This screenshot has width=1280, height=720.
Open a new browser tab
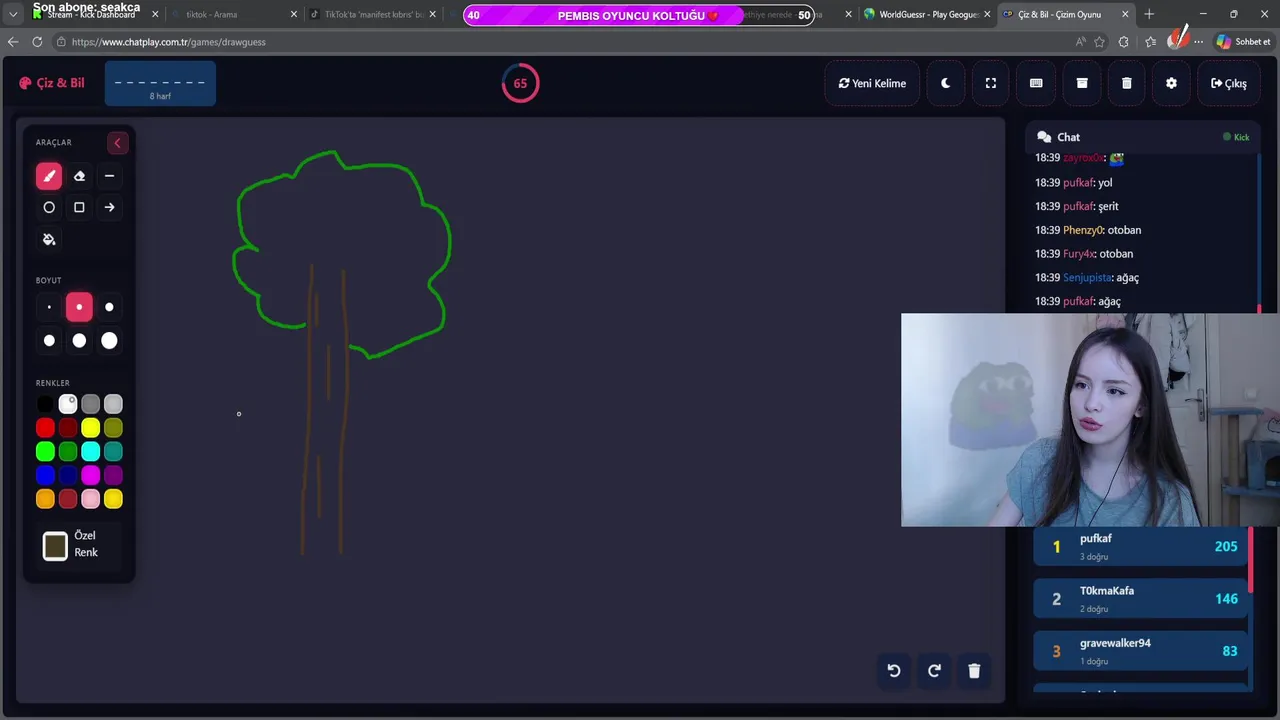[1149, 14]
